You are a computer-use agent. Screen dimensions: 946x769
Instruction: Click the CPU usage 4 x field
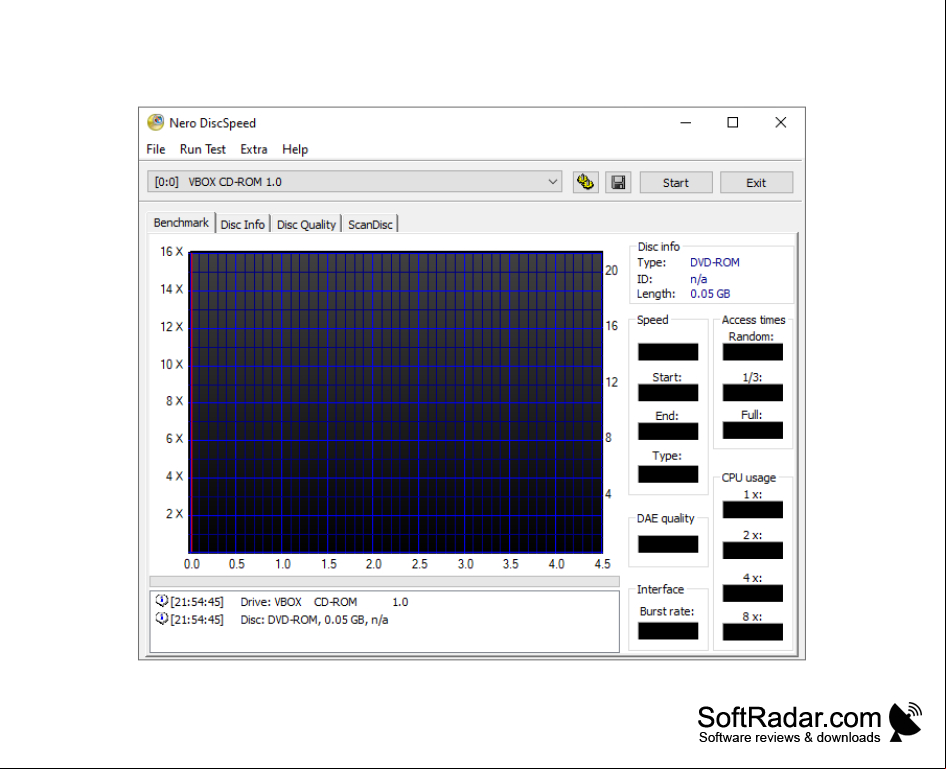point(753,593)
